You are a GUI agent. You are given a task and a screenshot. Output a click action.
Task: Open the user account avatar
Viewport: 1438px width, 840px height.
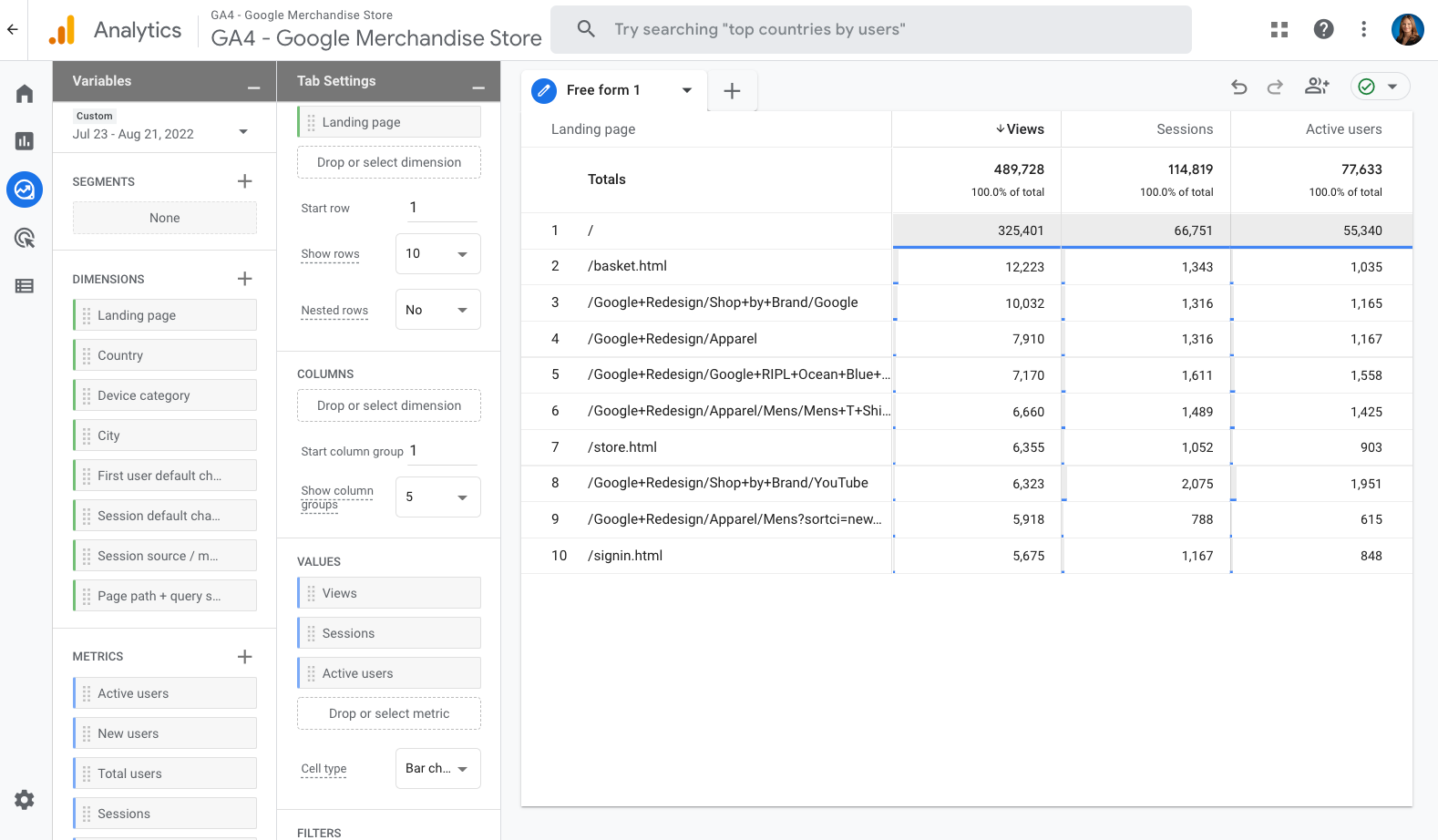(x=1407, y=29)
